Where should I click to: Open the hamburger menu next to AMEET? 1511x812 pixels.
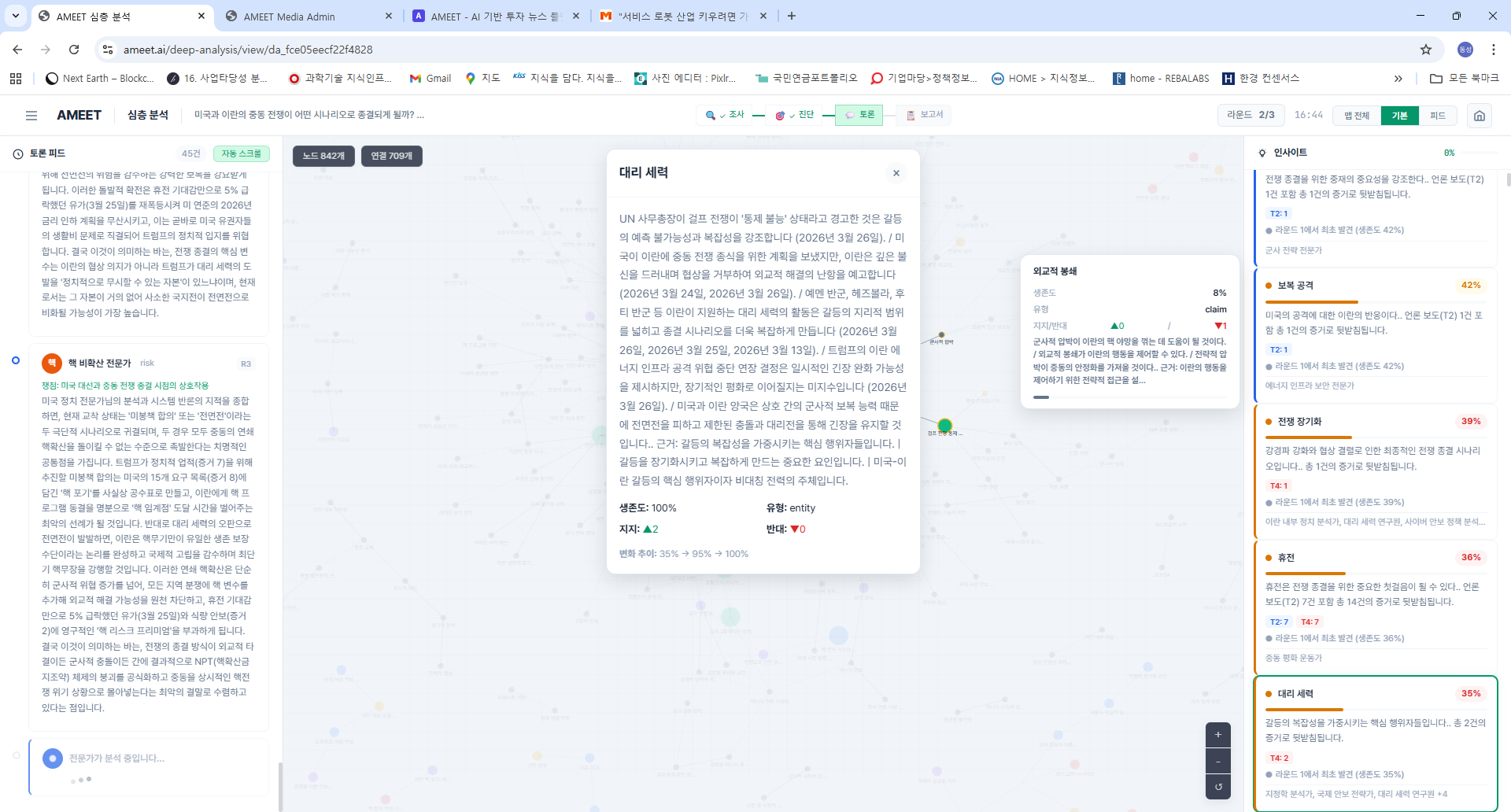(x=31, y=115)
